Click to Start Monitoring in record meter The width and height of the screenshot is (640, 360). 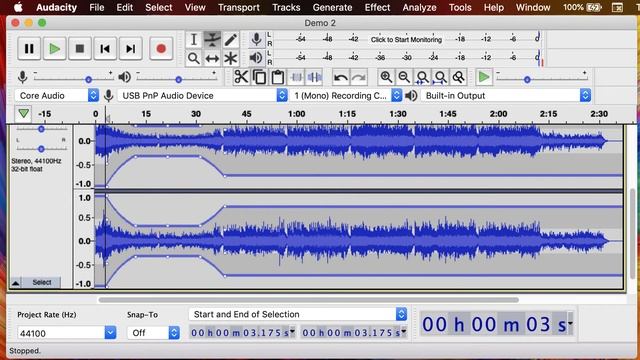(x=406, y=40)
